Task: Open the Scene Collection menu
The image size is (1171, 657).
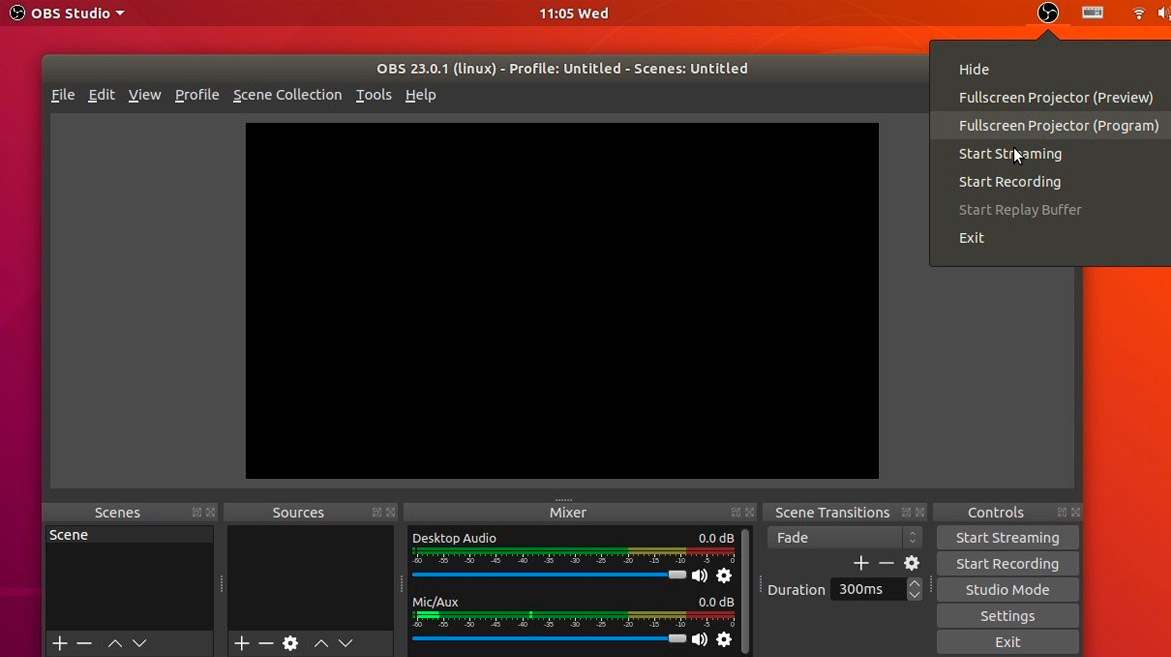Action: pos(287,95)
